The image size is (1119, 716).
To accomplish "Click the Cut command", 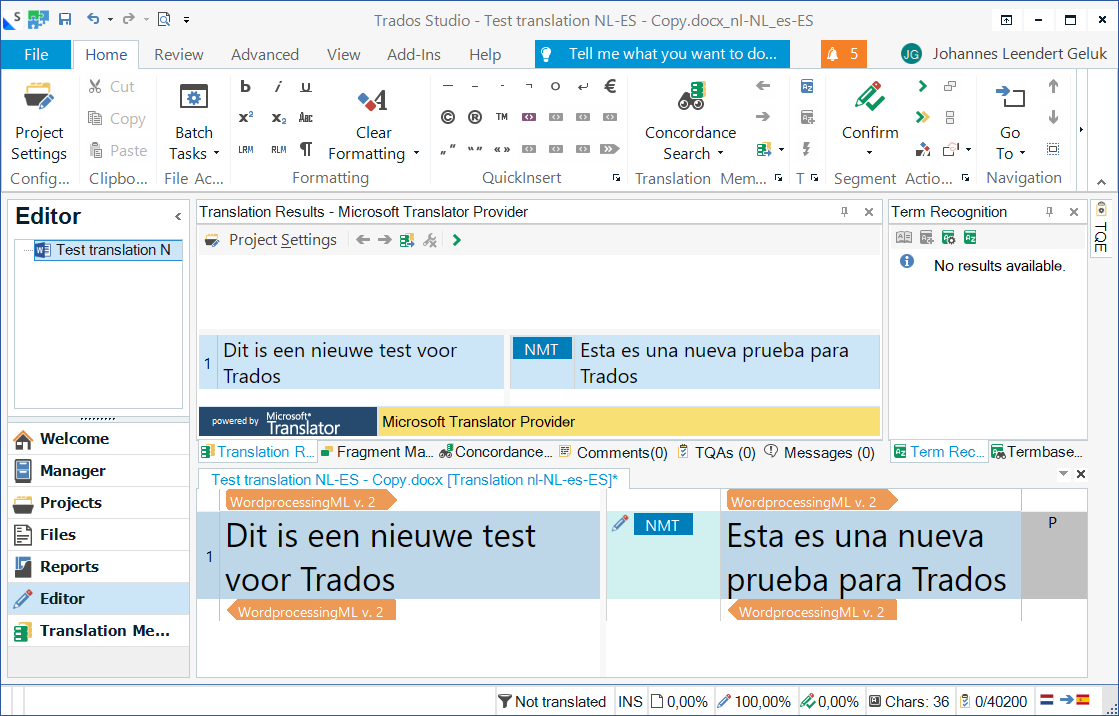I will (x=111, y=86).
